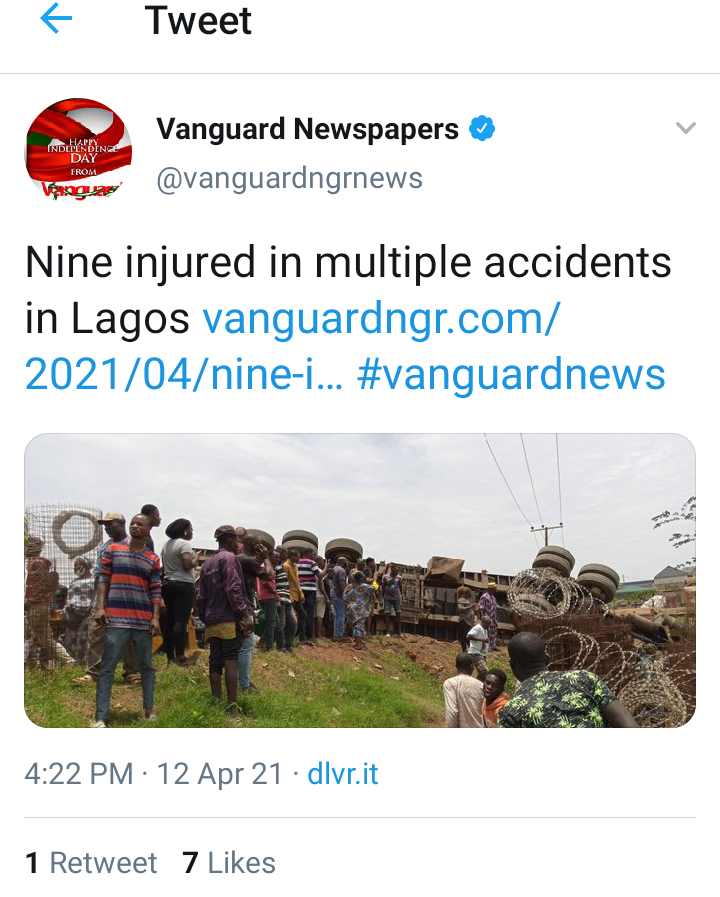Open the vanguardngr.com article link

pos(381,319)
